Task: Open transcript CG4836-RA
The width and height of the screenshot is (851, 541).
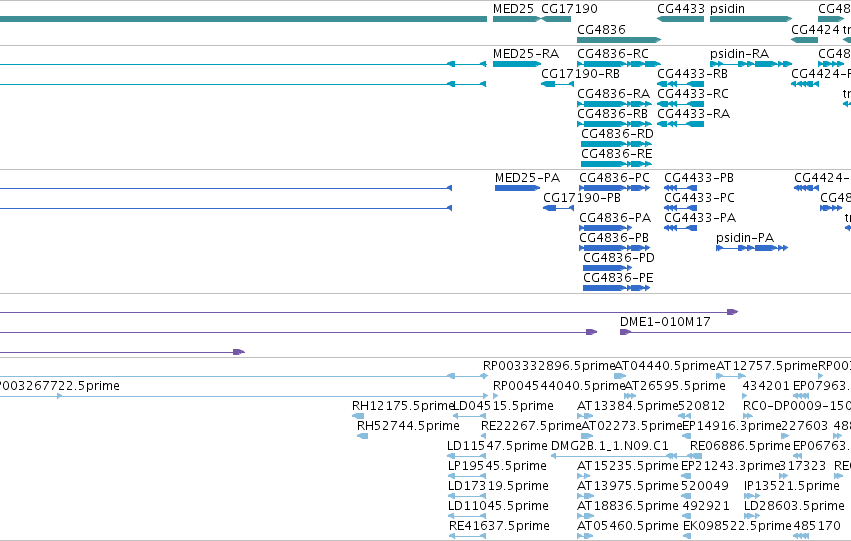Action: click(x=613, y=104)
